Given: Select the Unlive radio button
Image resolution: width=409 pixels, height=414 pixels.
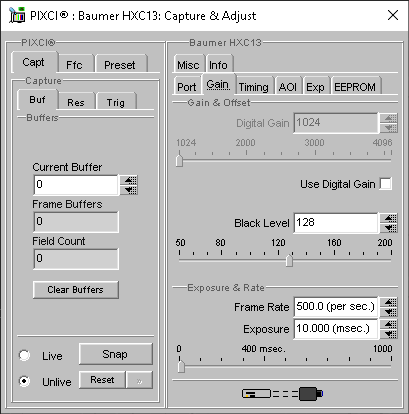Looking at the screenshot, I should coord(24,381).
